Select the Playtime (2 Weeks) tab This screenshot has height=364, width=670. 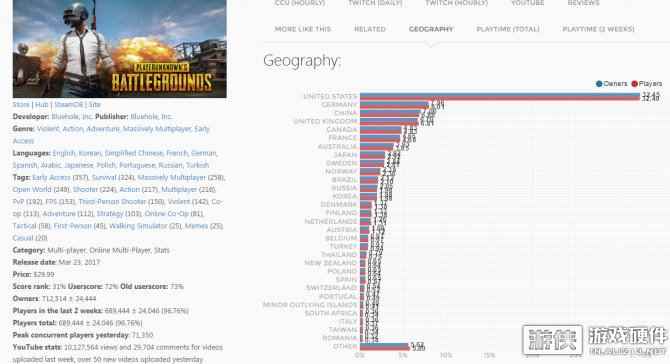click(598, 29)
